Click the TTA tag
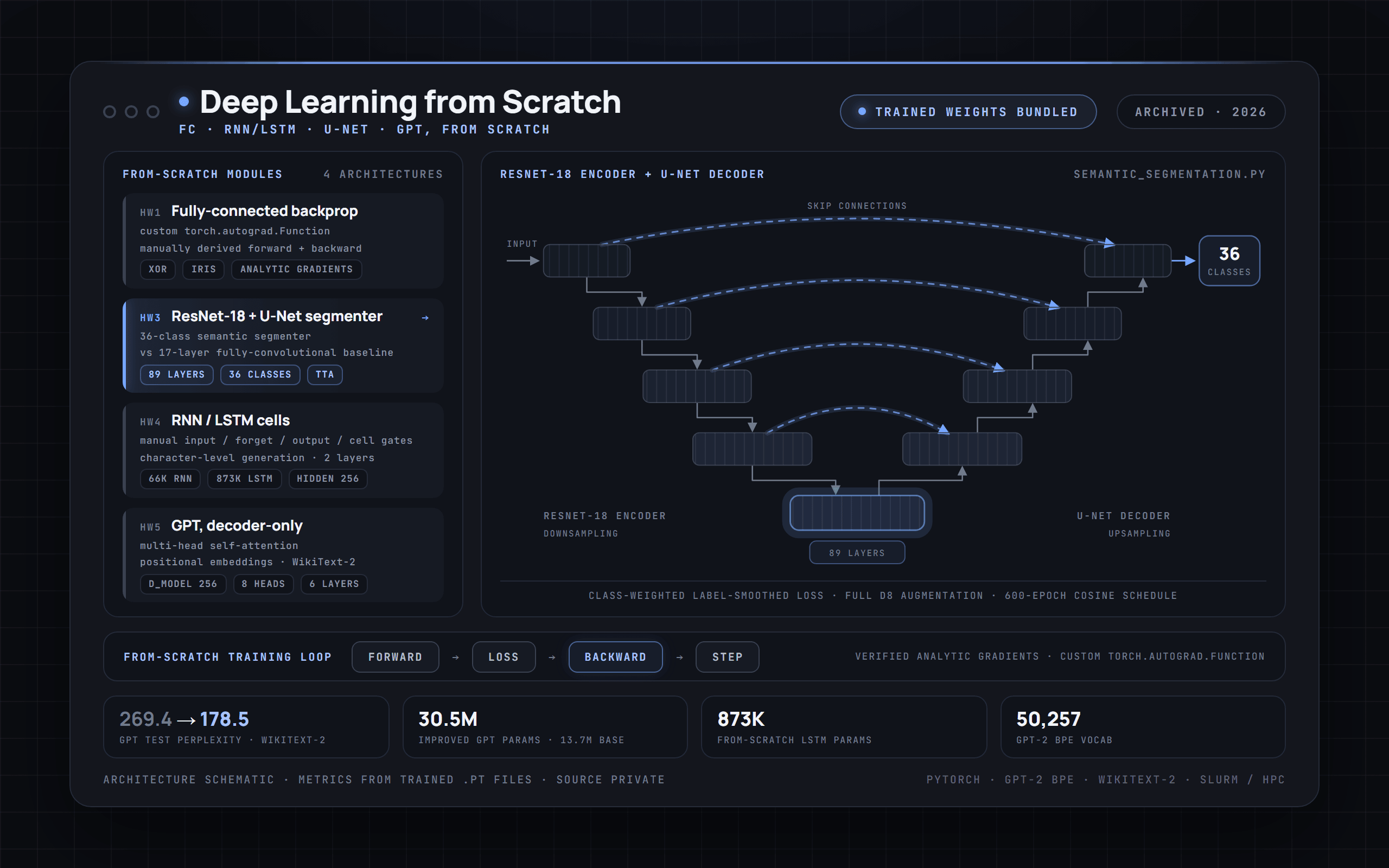 pyautogui.click(x=325, y=375)
